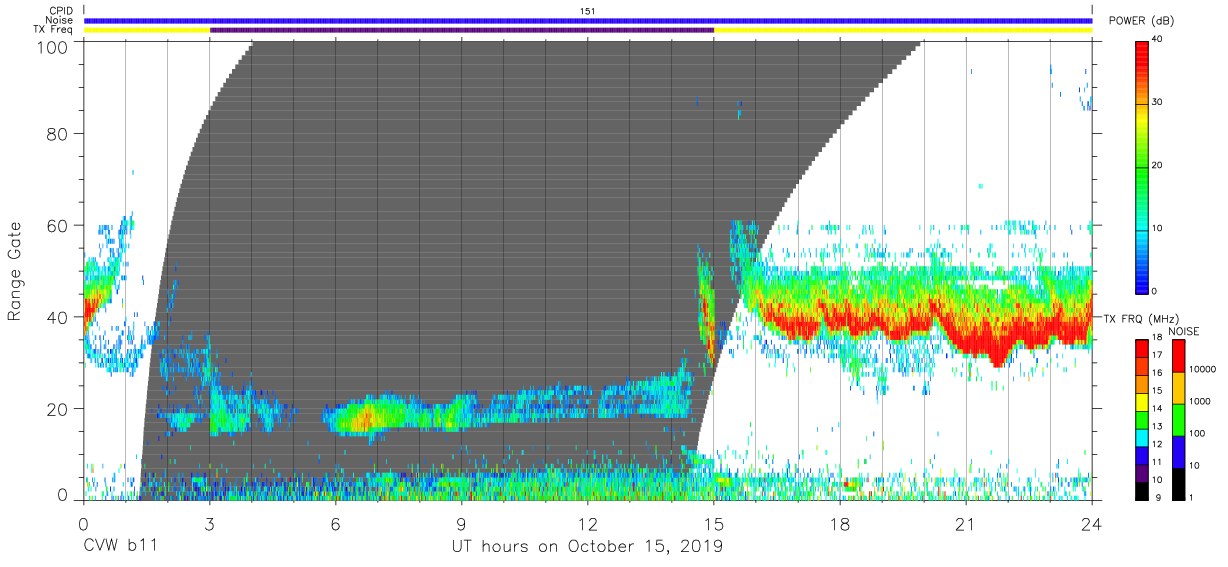Screen dimensions: 1228x567
Task: Click the 9 tick on the UT hours axis
Action: [x=462, y=524]
